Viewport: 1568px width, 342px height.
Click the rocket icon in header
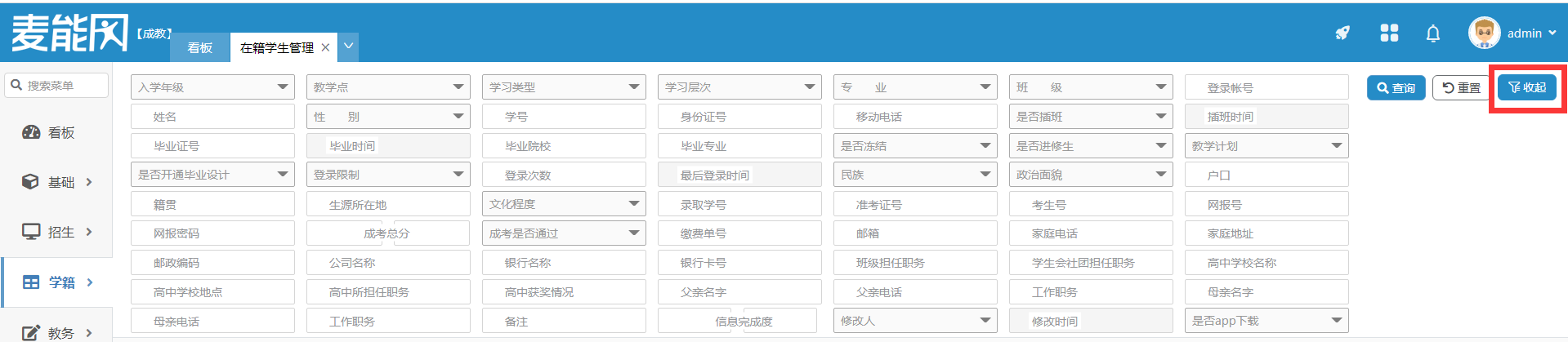[1342, 33]
